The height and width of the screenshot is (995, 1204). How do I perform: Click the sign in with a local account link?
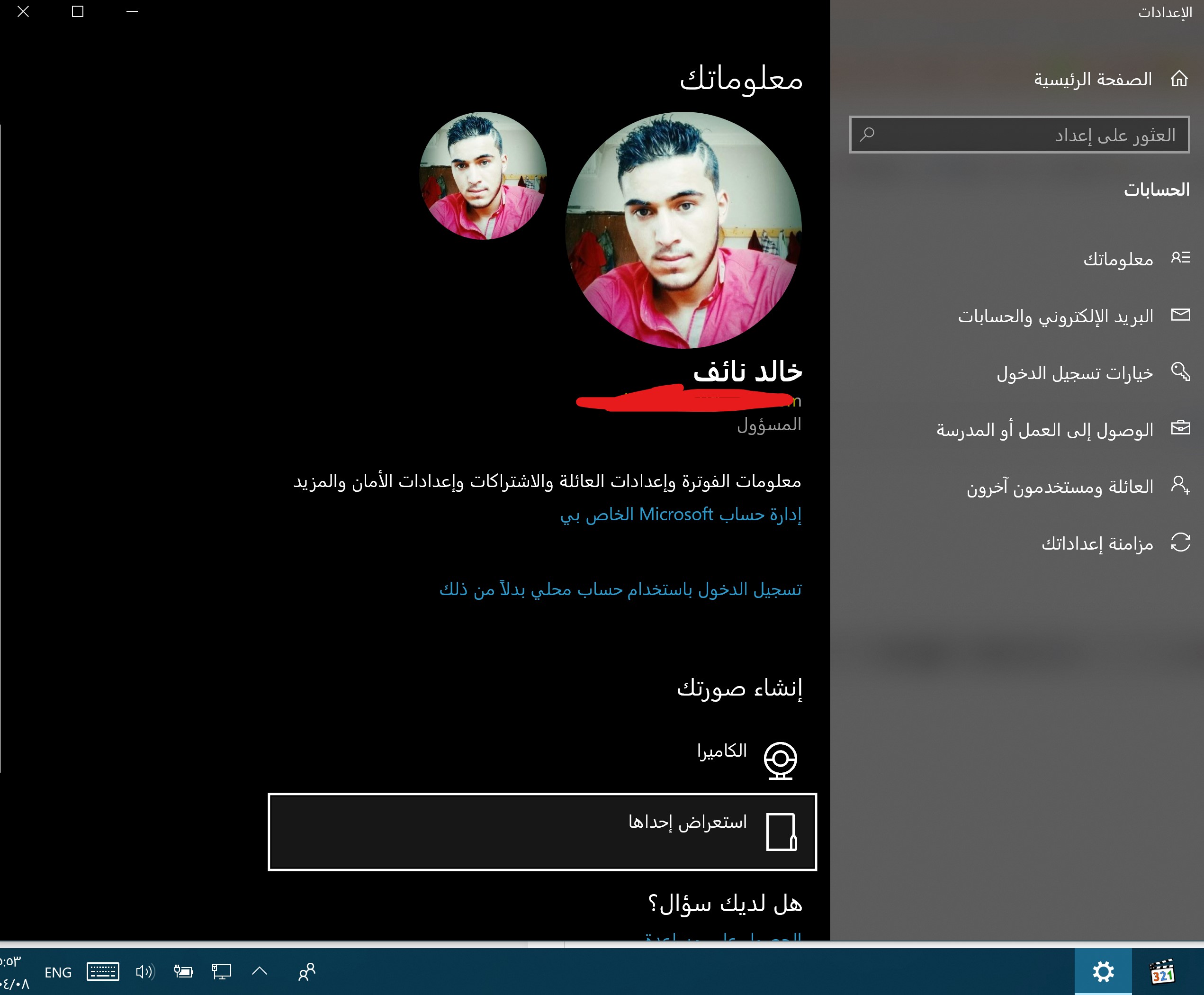[x=620, y=589]
